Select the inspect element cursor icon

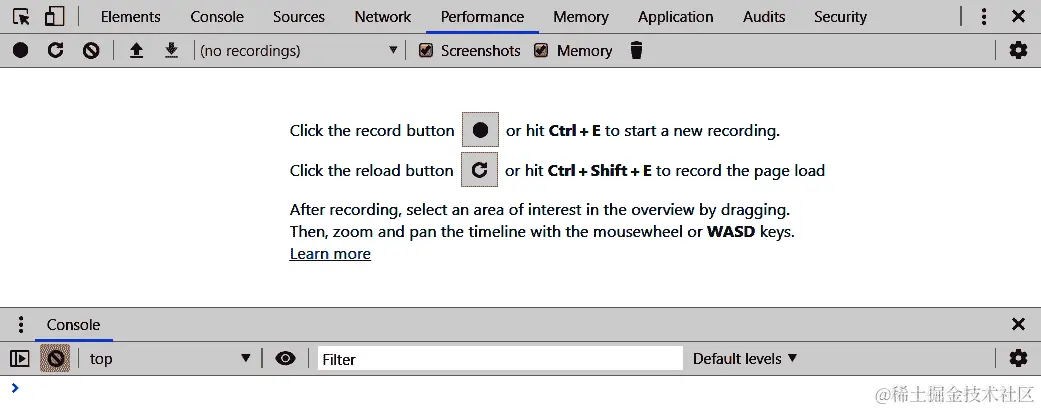click(21, 16)
